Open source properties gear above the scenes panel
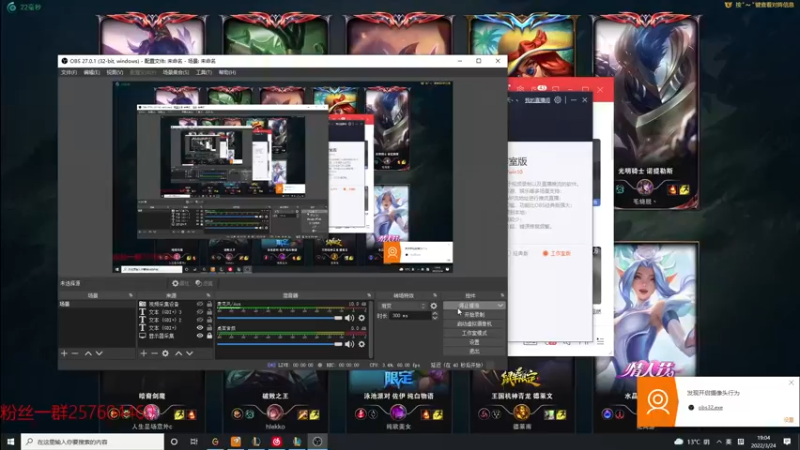800x450 pixels. [x=180, y=283]
